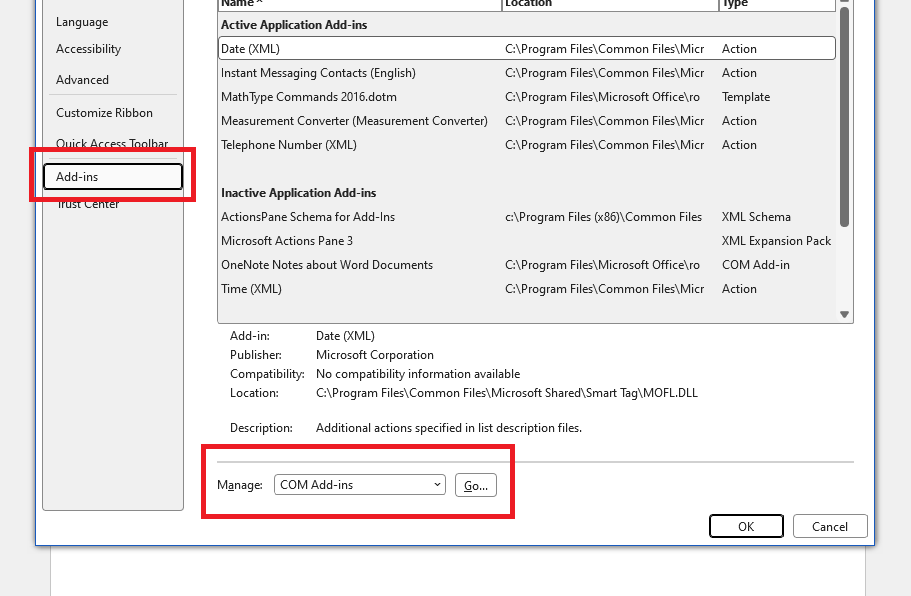
Task: Select Accessibility in the sidebar
Action: click(x=88, y=49)
